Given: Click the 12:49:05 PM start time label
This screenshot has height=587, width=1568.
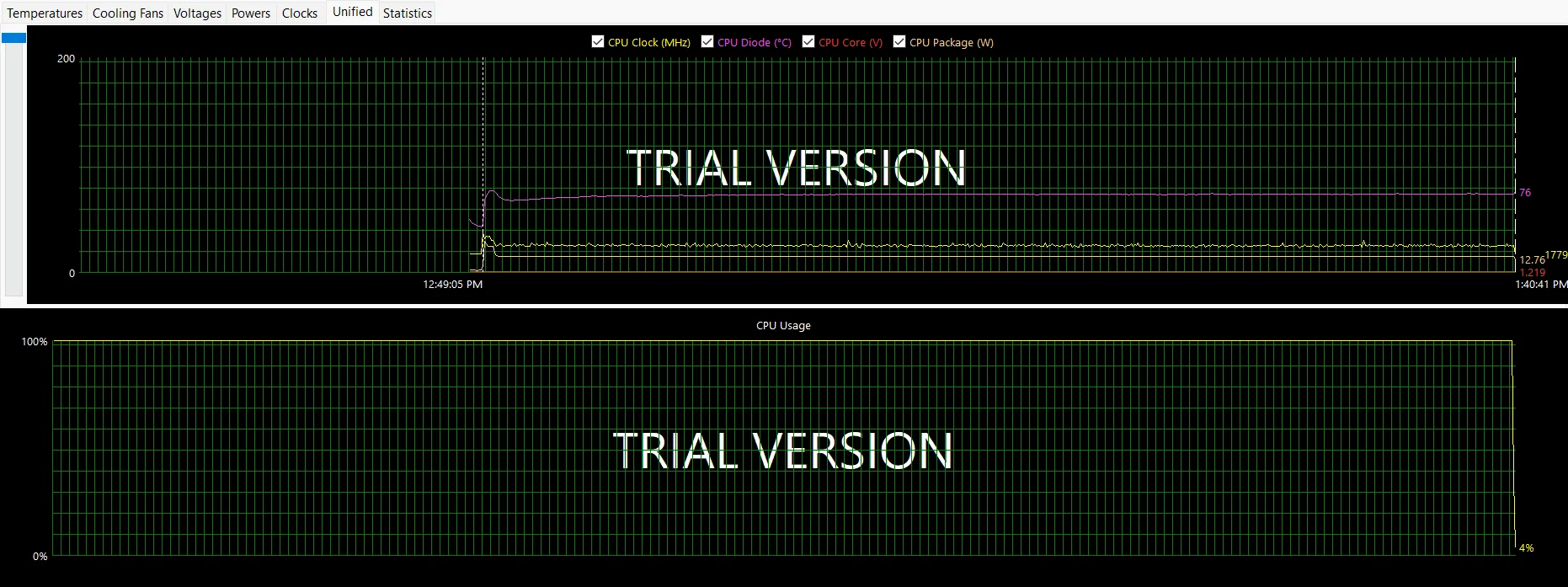Looking at the screenshot, I should tap(452, 285).
